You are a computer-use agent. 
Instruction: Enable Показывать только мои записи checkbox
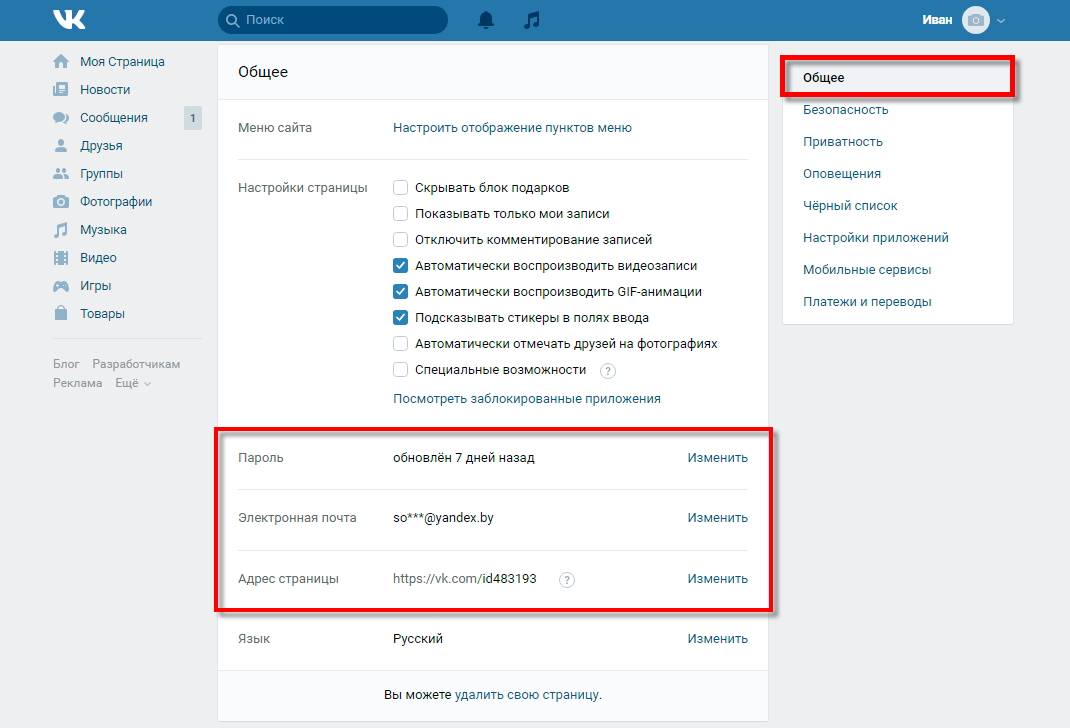coord(401,214)
